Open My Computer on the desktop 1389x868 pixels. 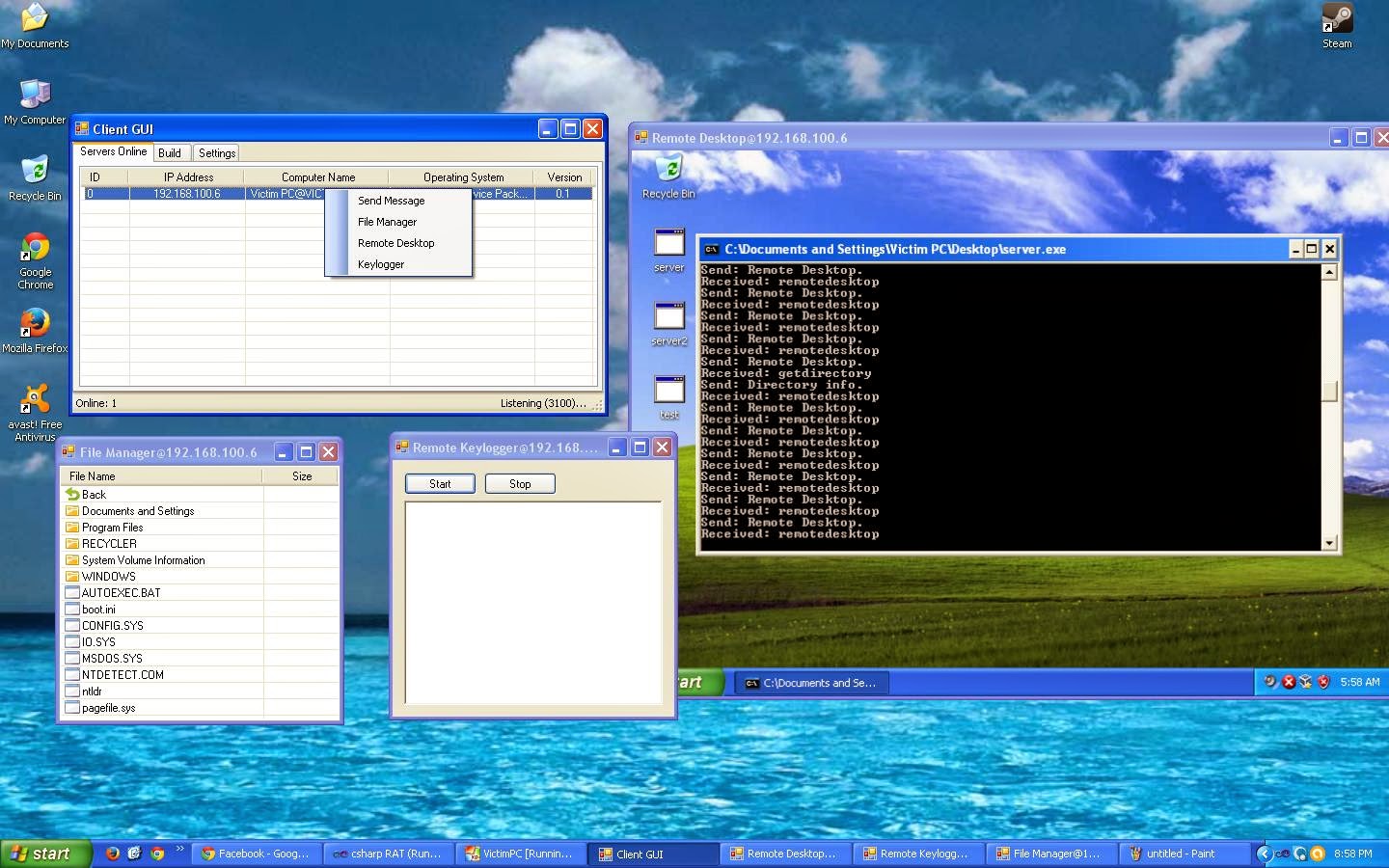coord(35,96)
